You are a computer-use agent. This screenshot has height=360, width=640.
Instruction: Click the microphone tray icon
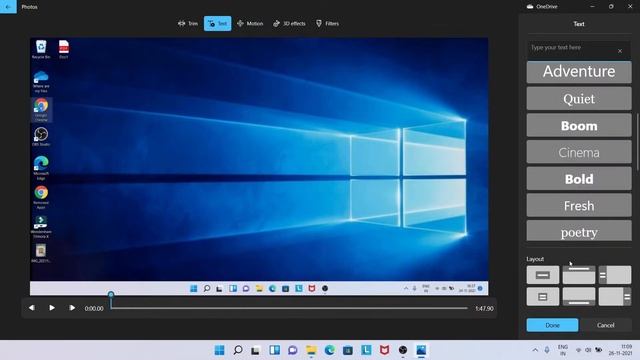(x=547, y=350)
